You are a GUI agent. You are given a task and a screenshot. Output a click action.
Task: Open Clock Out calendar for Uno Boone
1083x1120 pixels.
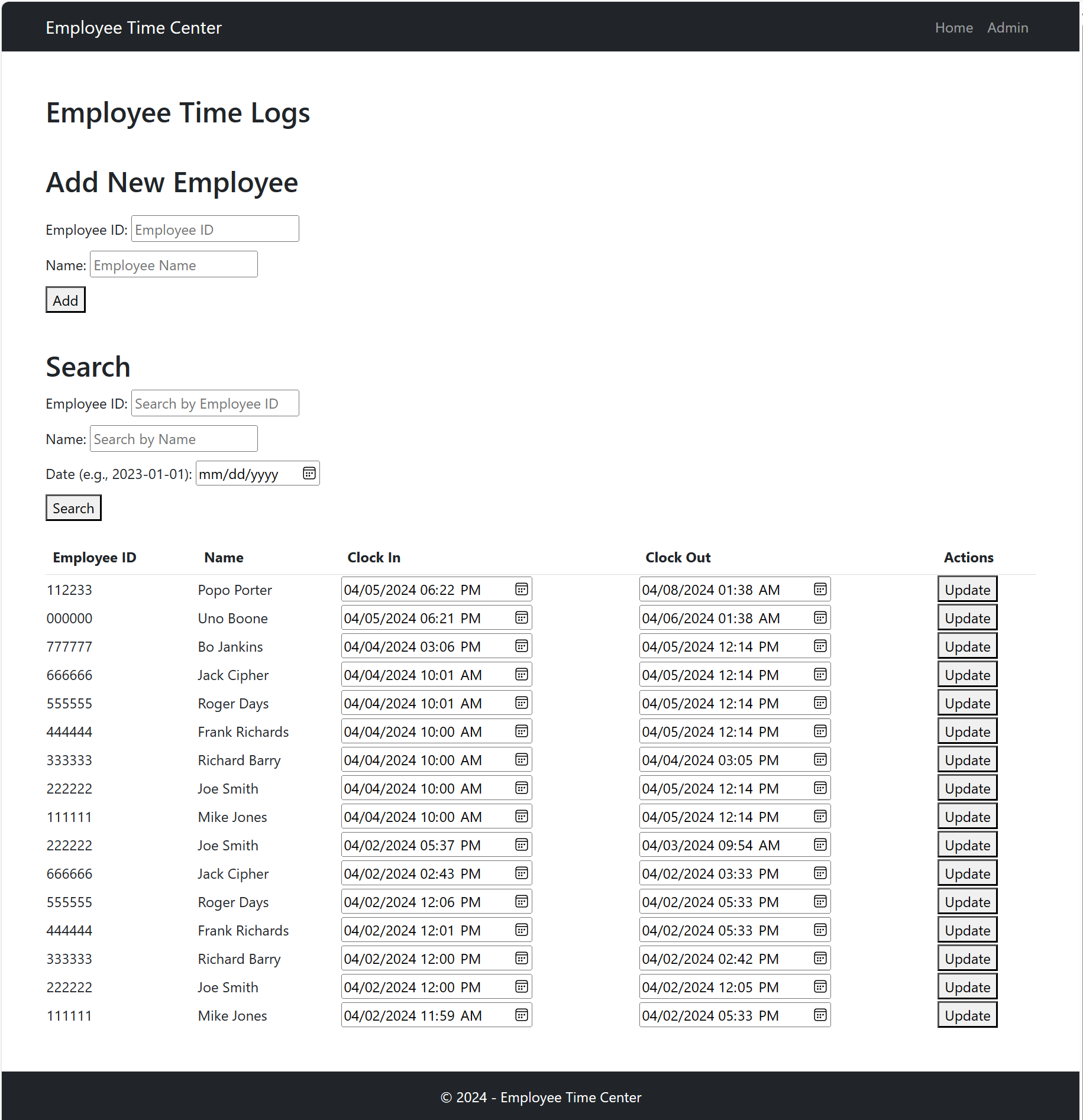click(820, 617)
